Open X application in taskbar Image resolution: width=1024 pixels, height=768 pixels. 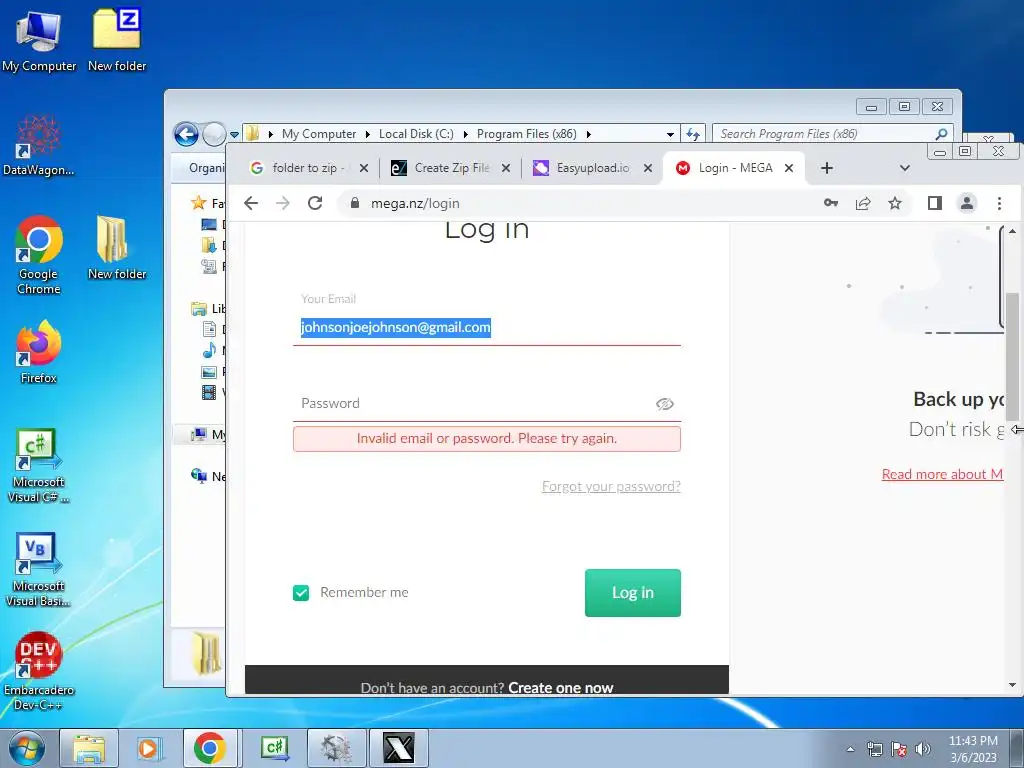click(398, 748)
